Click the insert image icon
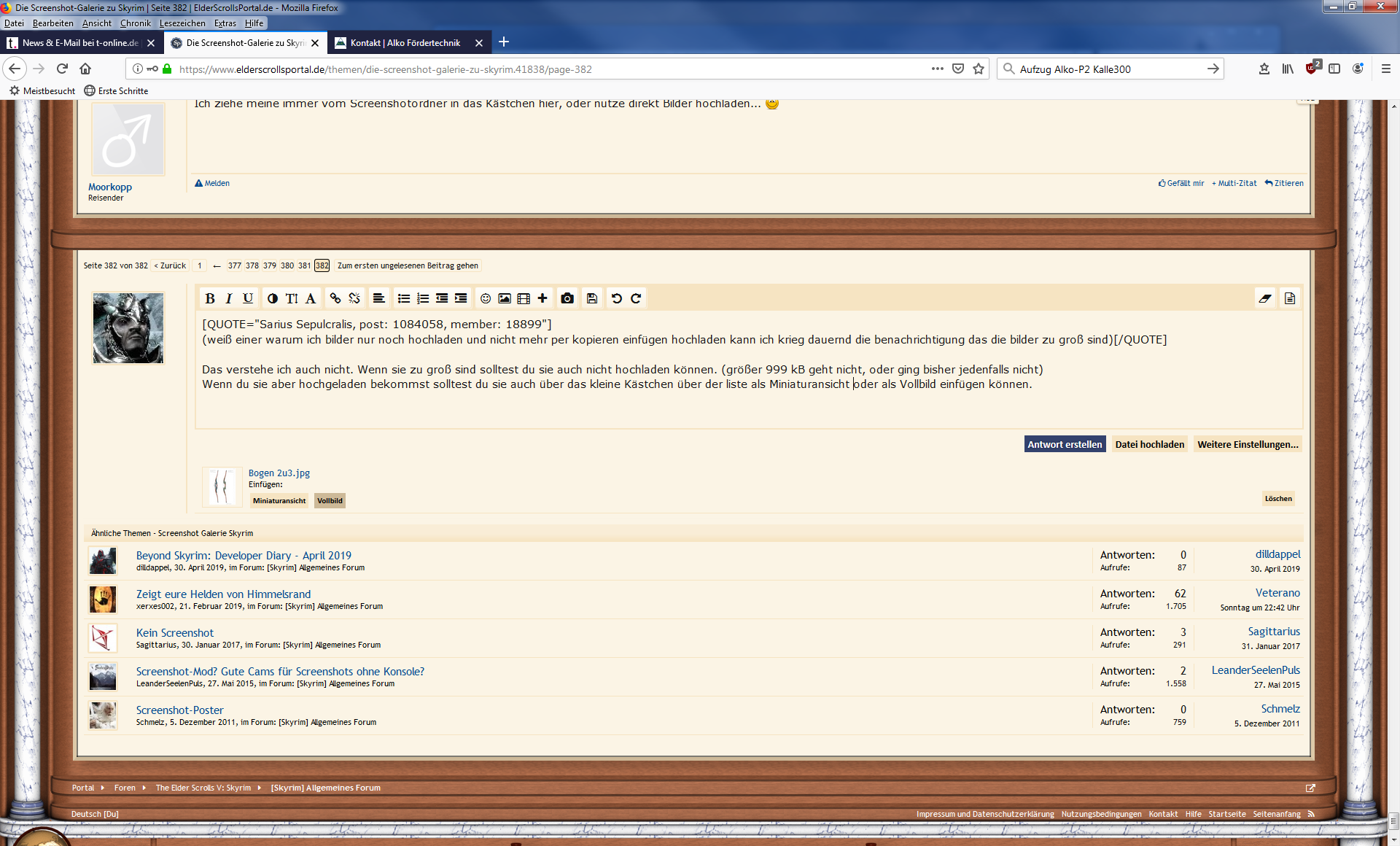Image resolution: width=1400 pixels, height=846 pixels. pyautogui.click(x=505, y=298)
